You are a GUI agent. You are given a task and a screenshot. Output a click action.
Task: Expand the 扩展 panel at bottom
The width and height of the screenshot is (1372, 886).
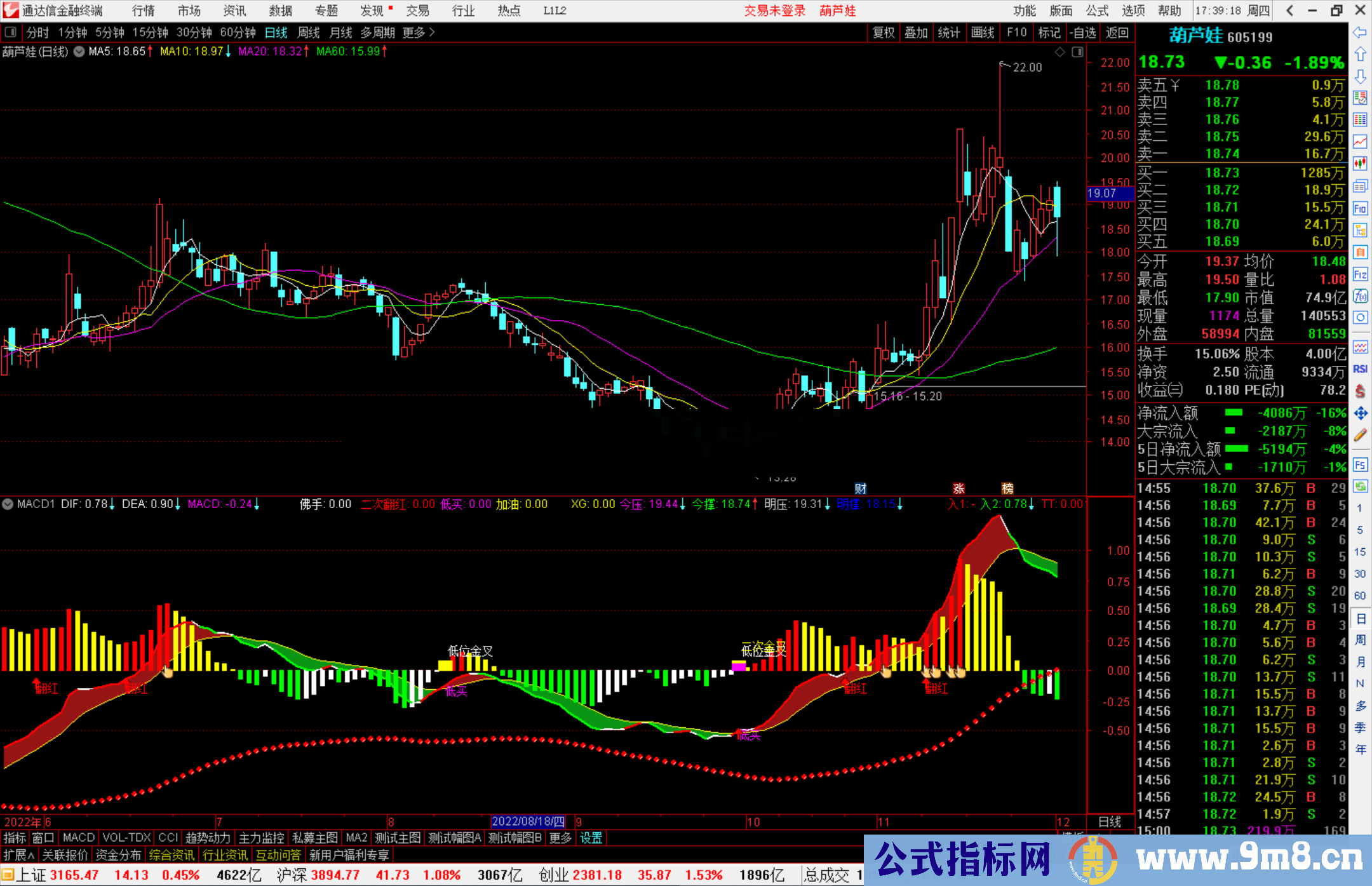(x=19, y=855)
